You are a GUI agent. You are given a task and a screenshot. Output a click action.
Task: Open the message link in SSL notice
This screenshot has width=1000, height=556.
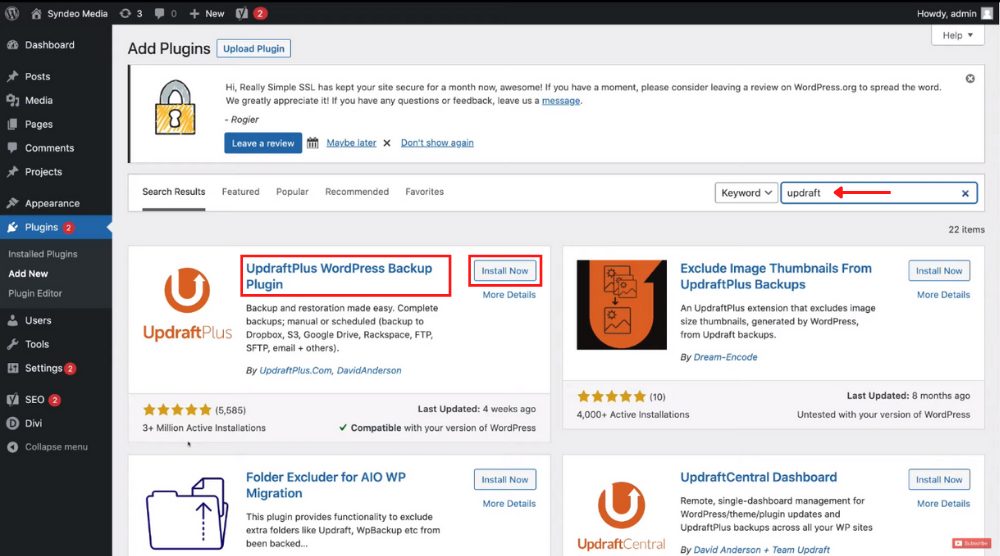click(561, 101)
